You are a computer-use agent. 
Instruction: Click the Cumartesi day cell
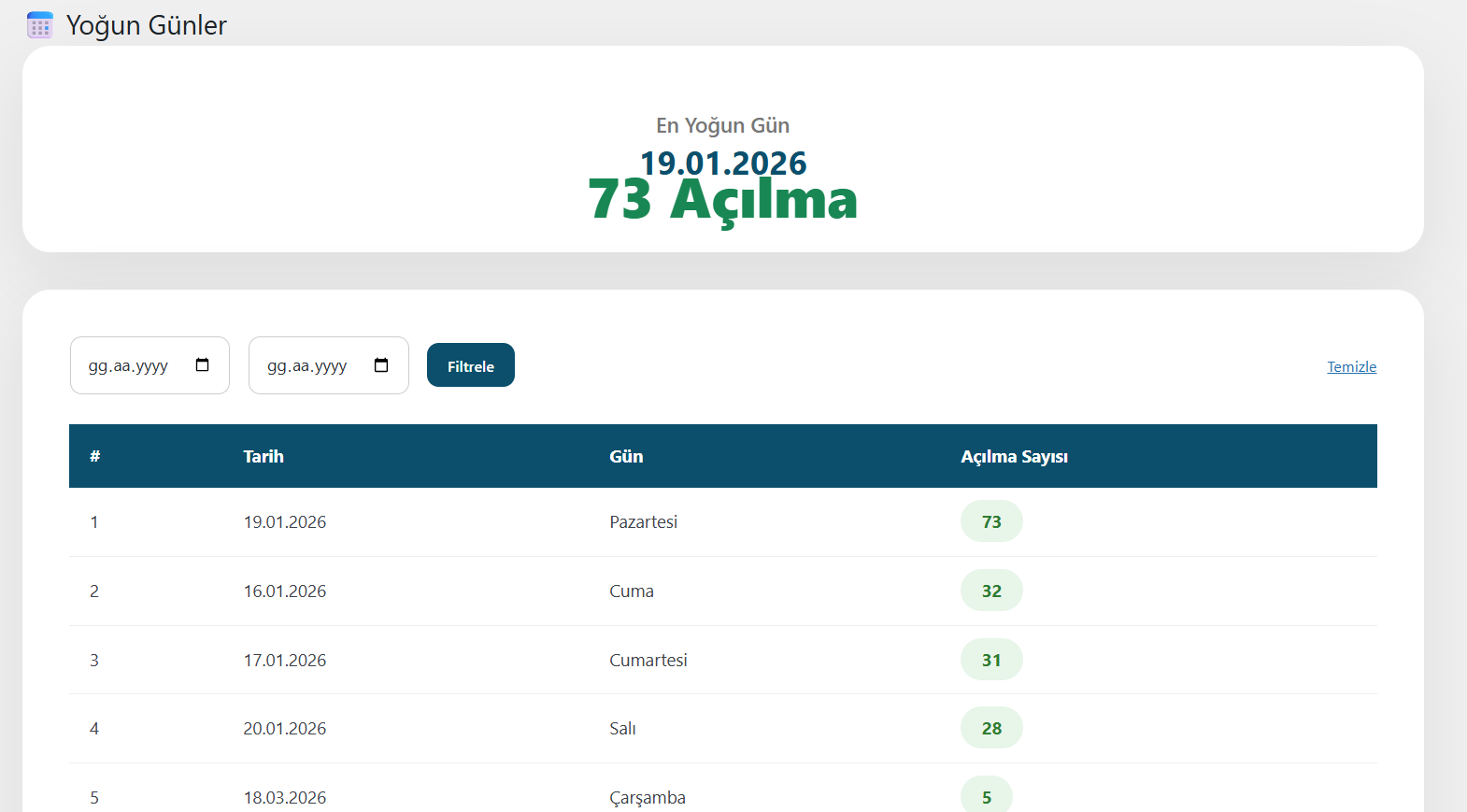tap(648, 660)
